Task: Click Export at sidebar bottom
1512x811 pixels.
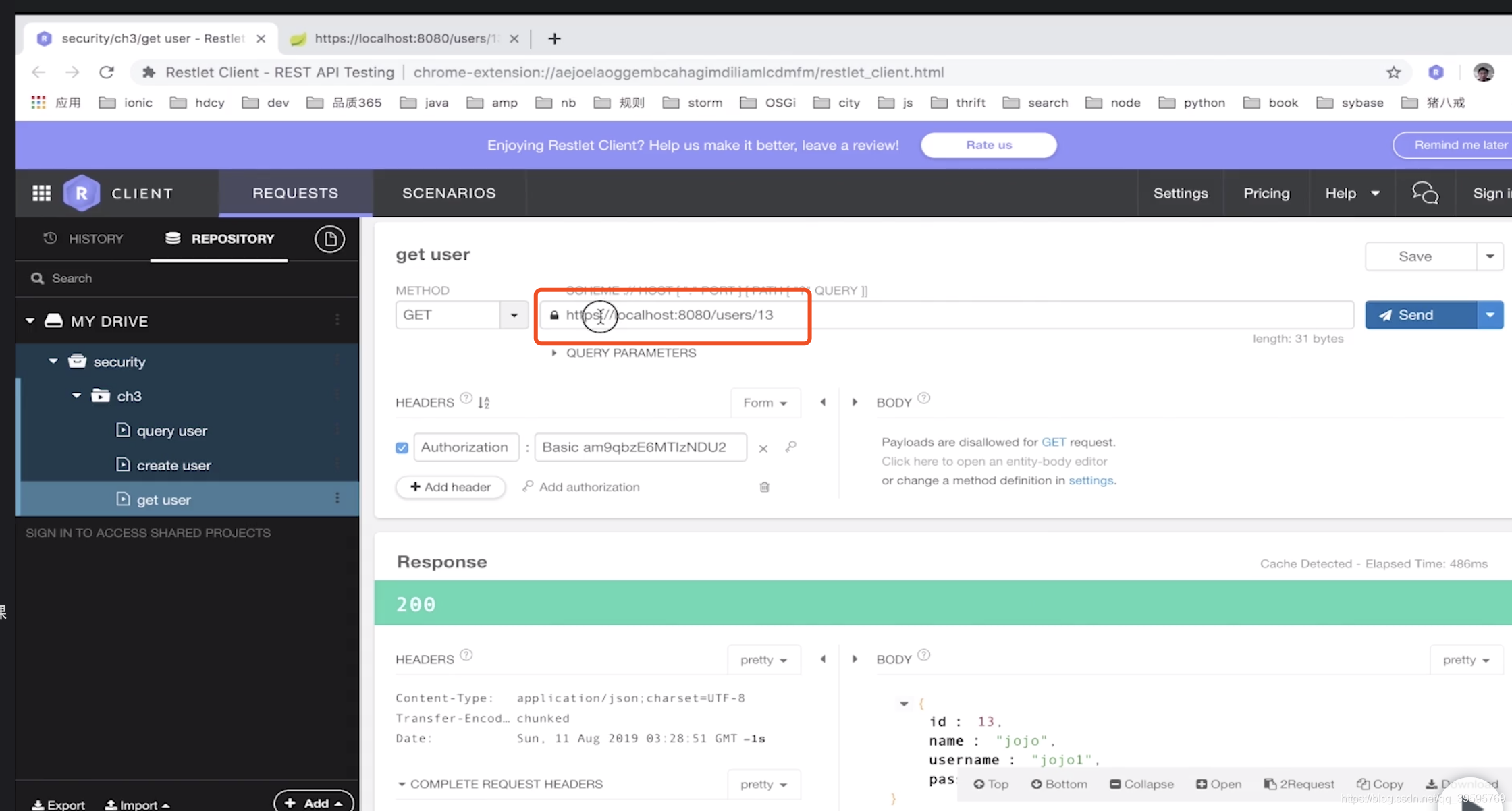Action: click(x=58, y=804)
